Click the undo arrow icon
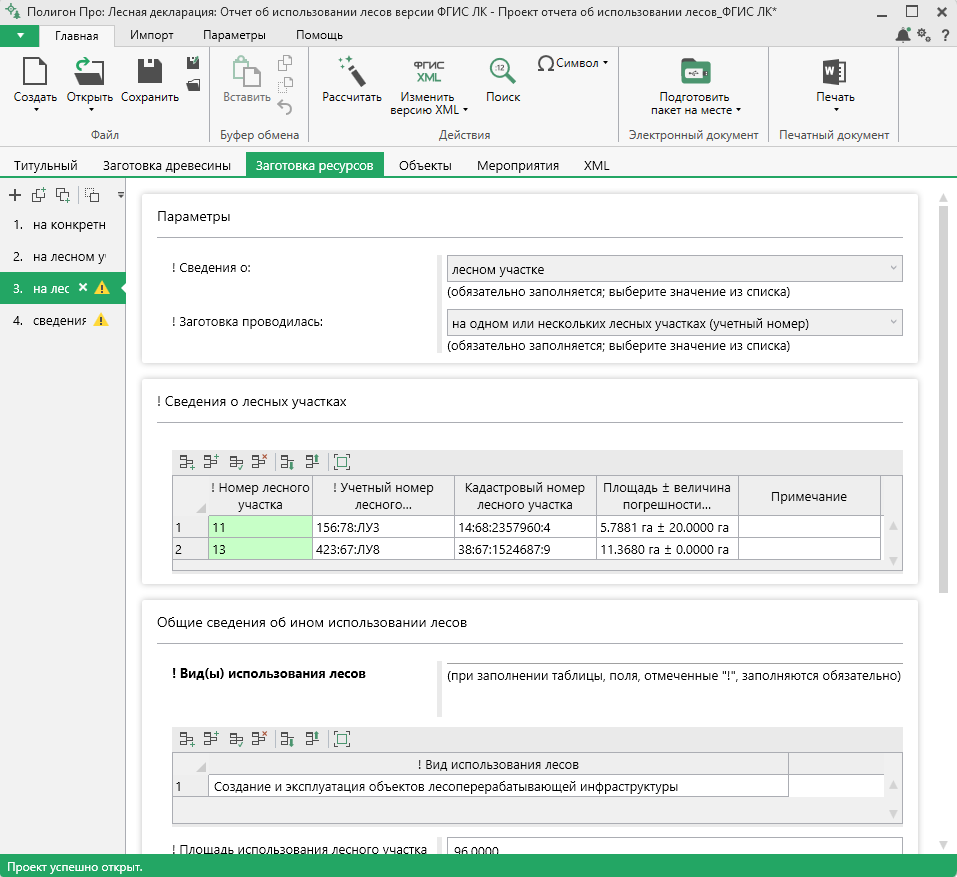957x877 pixels. 285,107
